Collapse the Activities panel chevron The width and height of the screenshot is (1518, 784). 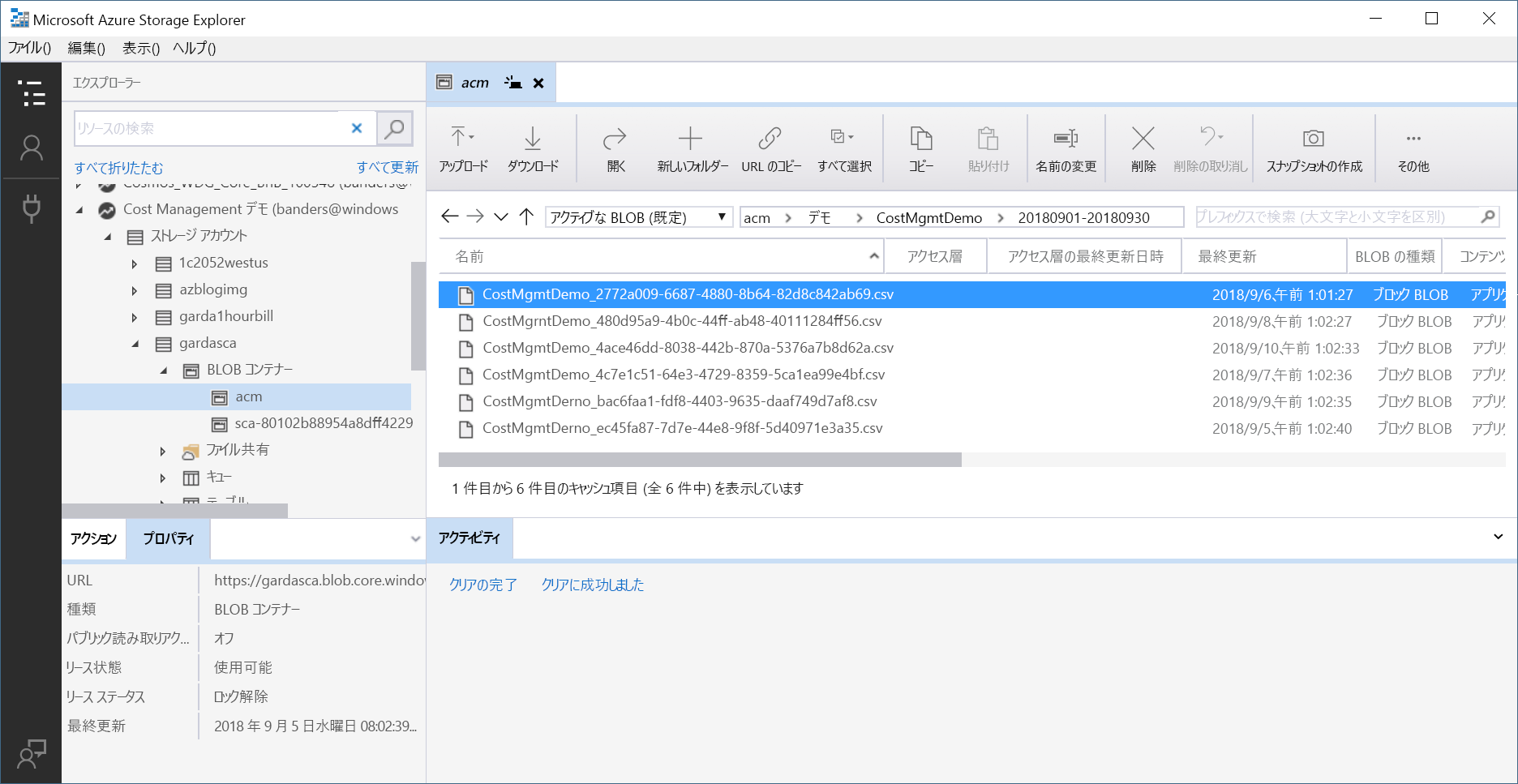click(x=1498, y=537)
